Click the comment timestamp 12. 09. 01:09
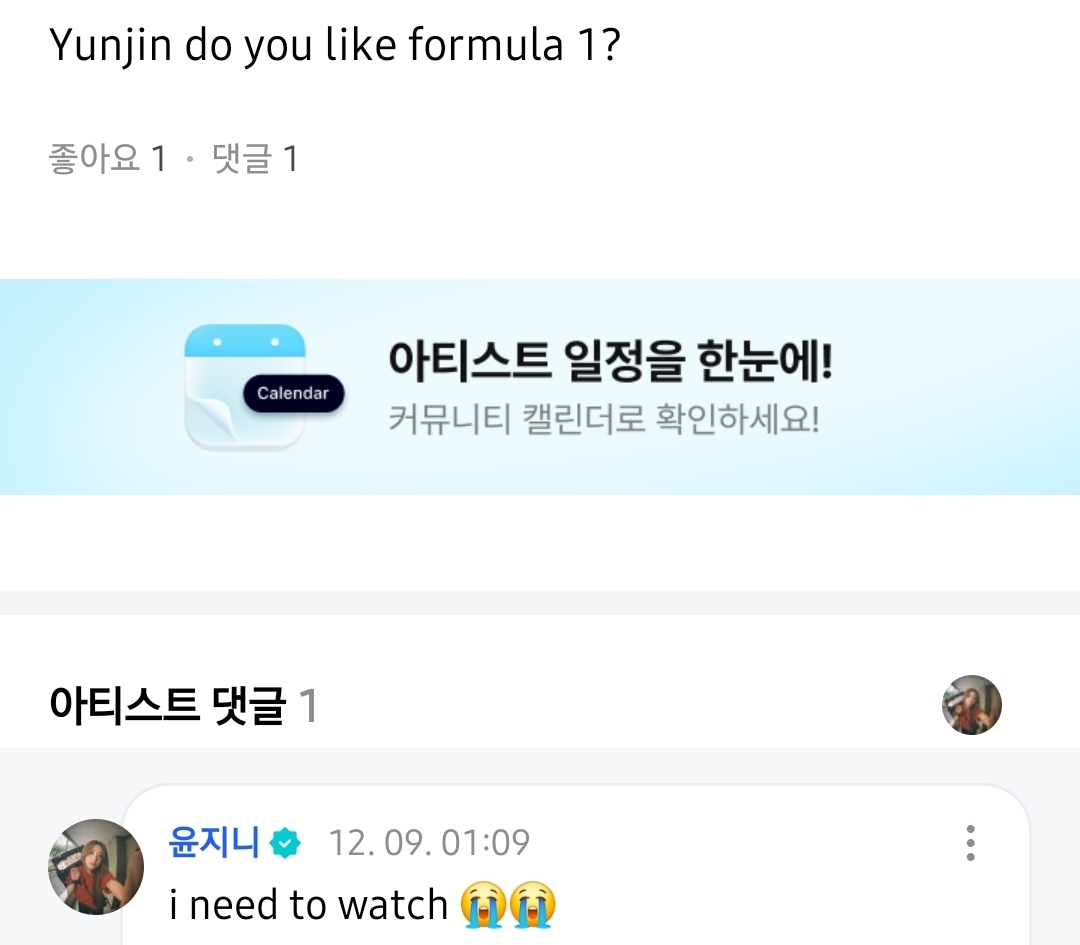The height and width of the screenshot is (945, 1080). [x=429, y=843]
